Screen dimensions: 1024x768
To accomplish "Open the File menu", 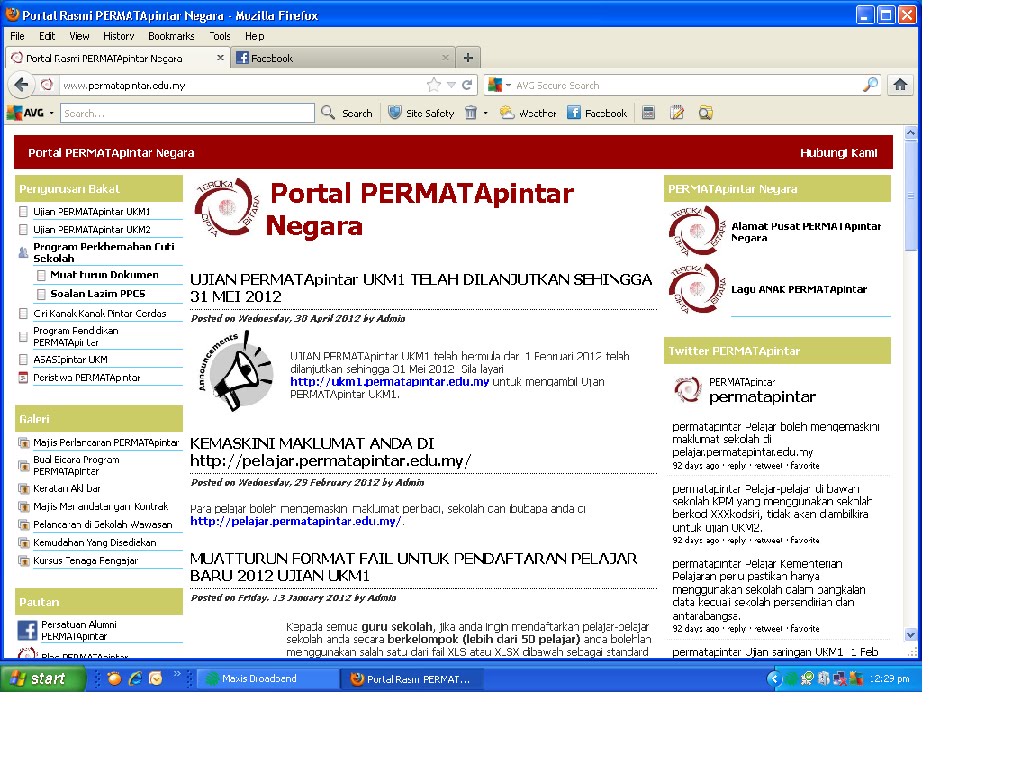I will pyautogui.click(x=18, y=36).
